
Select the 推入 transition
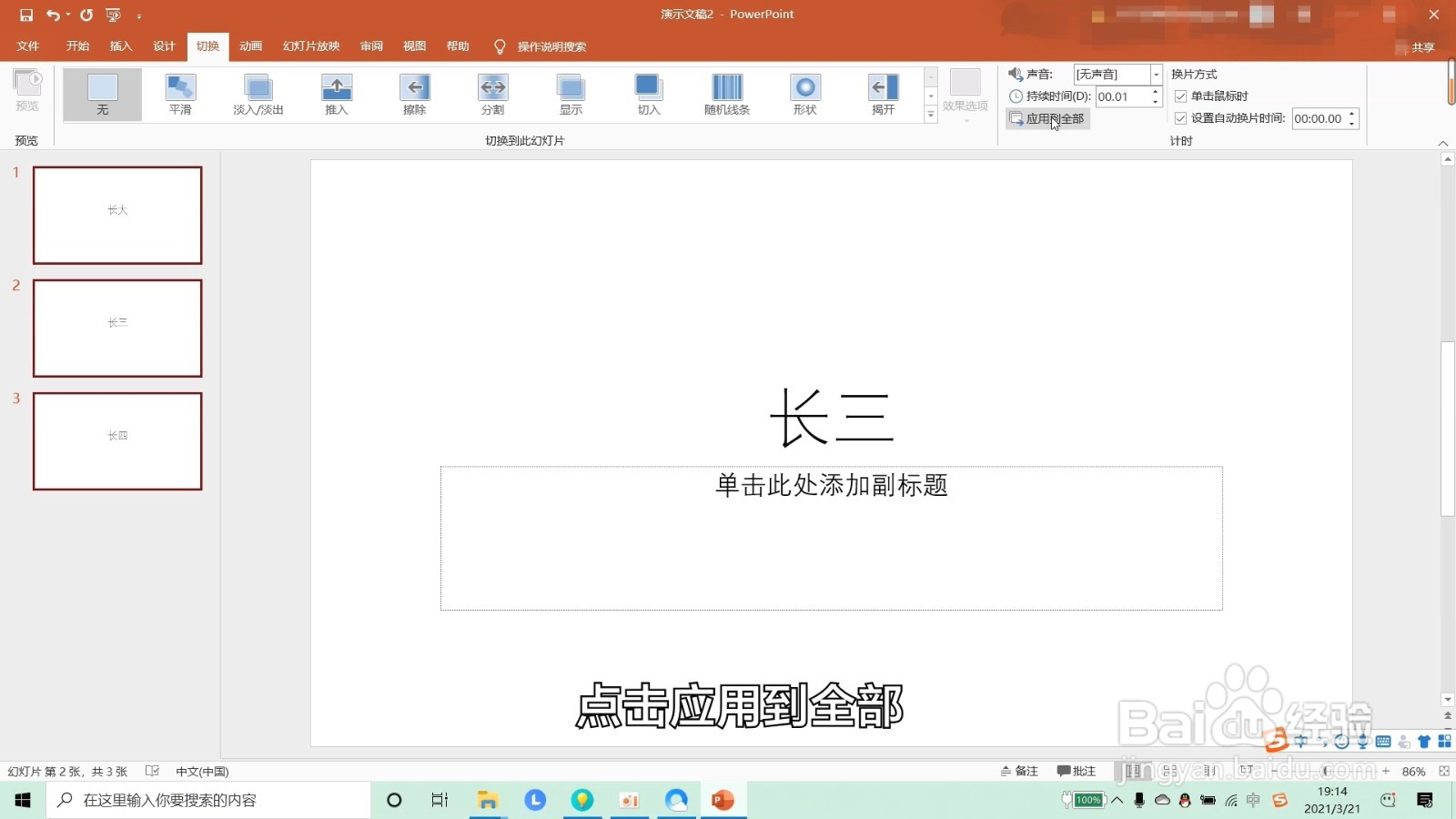[x=337, y=95]
